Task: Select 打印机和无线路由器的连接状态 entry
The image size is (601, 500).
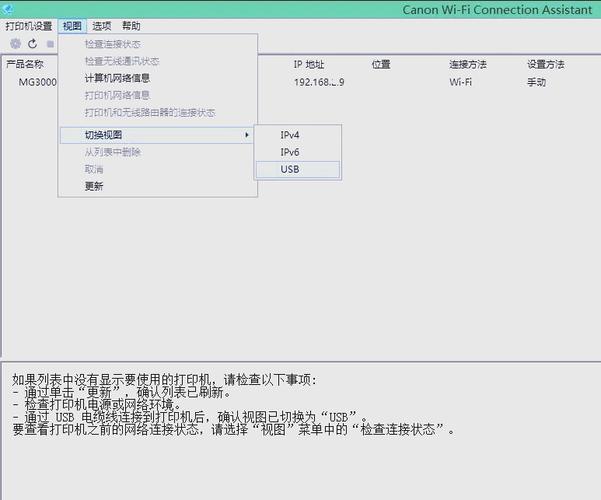Action: pyautogui.click(x=150, y=112)
